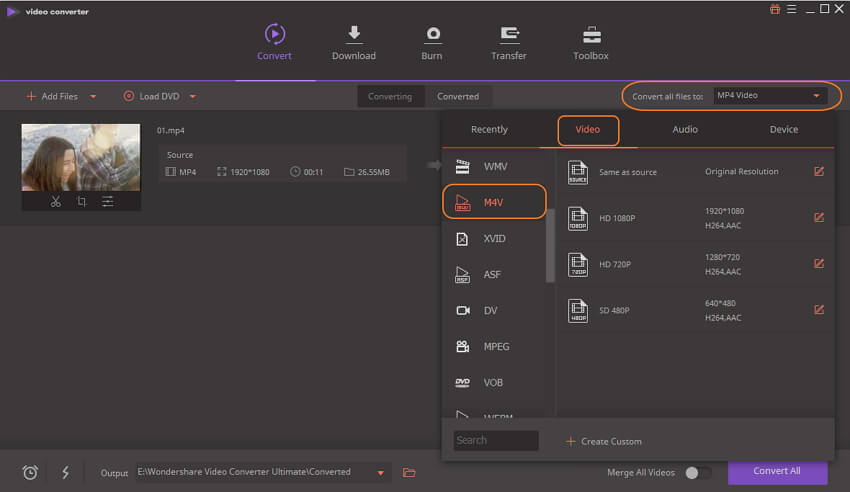Edit the SD 480P preset
Viewport: 850px width, 492px height.
point(819,309)
